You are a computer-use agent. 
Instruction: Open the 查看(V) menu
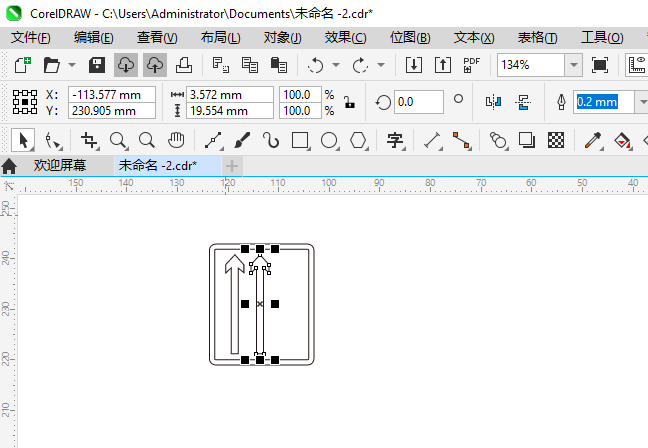157,38
